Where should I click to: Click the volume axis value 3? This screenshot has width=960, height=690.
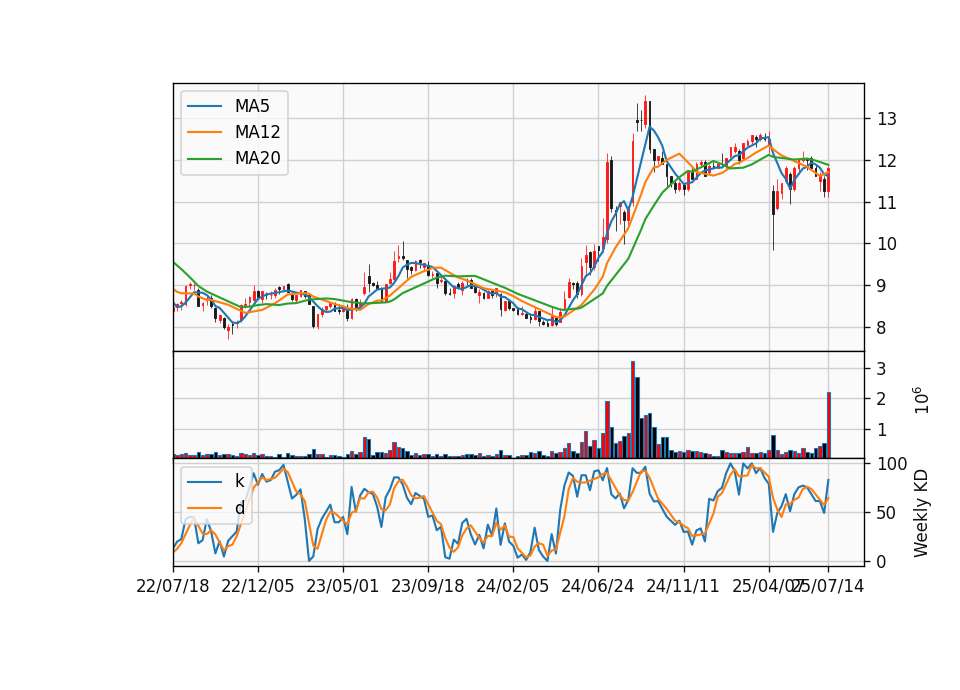pos(882,369)
